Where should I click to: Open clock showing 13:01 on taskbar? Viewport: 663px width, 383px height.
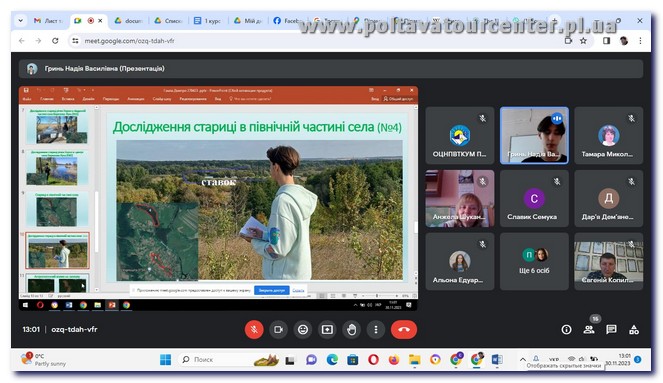coord(619,359)
